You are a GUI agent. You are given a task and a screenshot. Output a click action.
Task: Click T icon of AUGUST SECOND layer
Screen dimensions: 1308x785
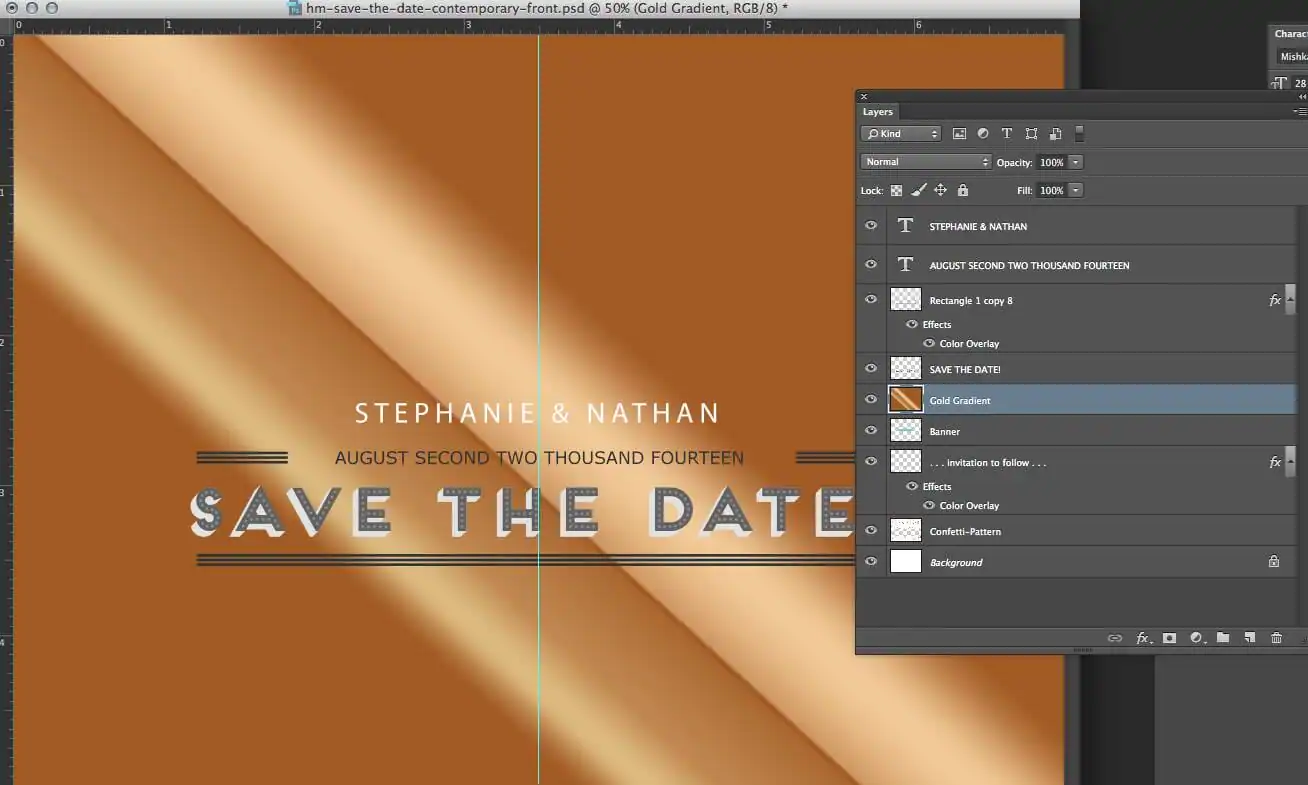click(x=905, y=264)
